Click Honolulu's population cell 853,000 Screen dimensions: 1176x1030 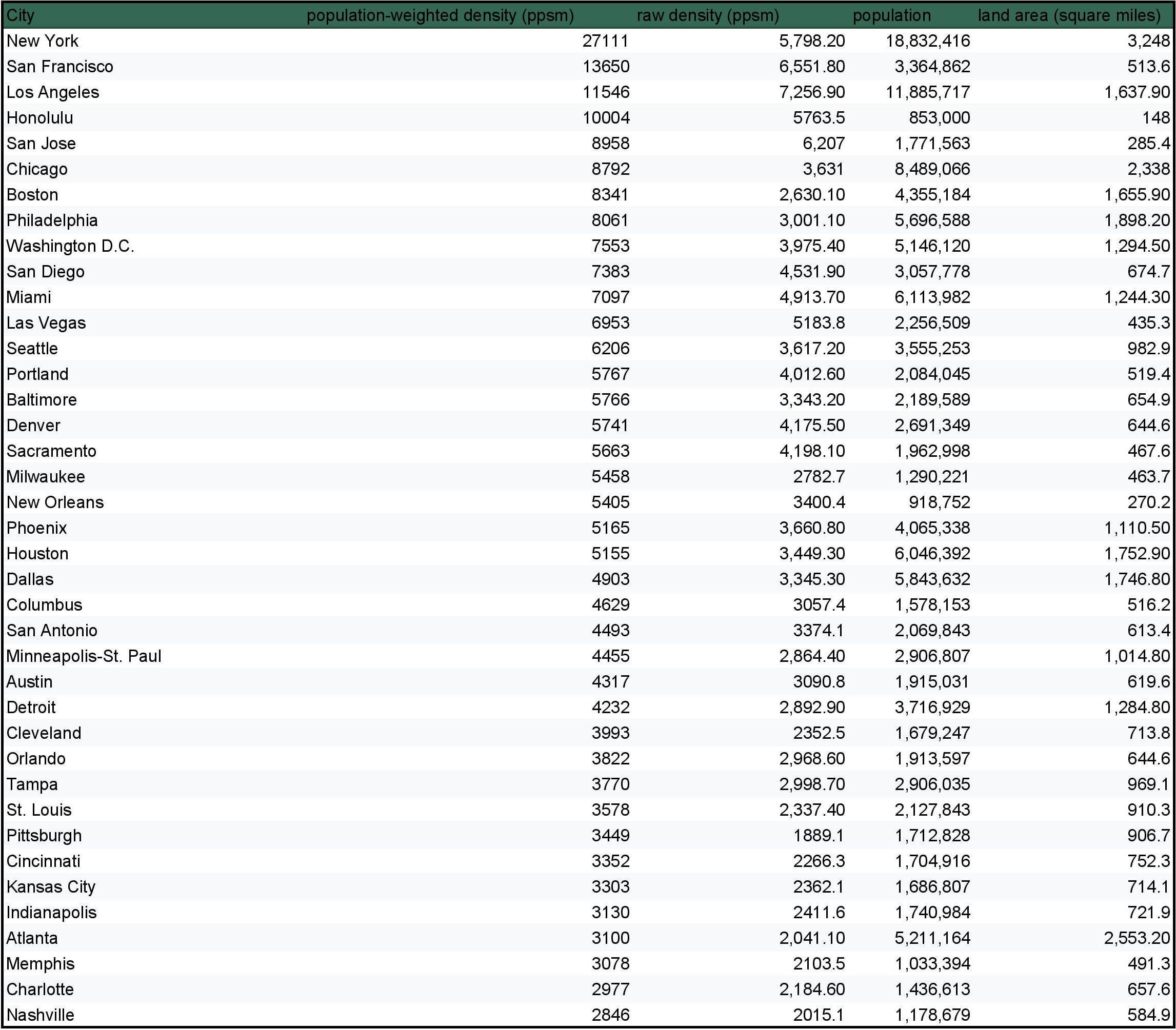[x=939, y=118]
